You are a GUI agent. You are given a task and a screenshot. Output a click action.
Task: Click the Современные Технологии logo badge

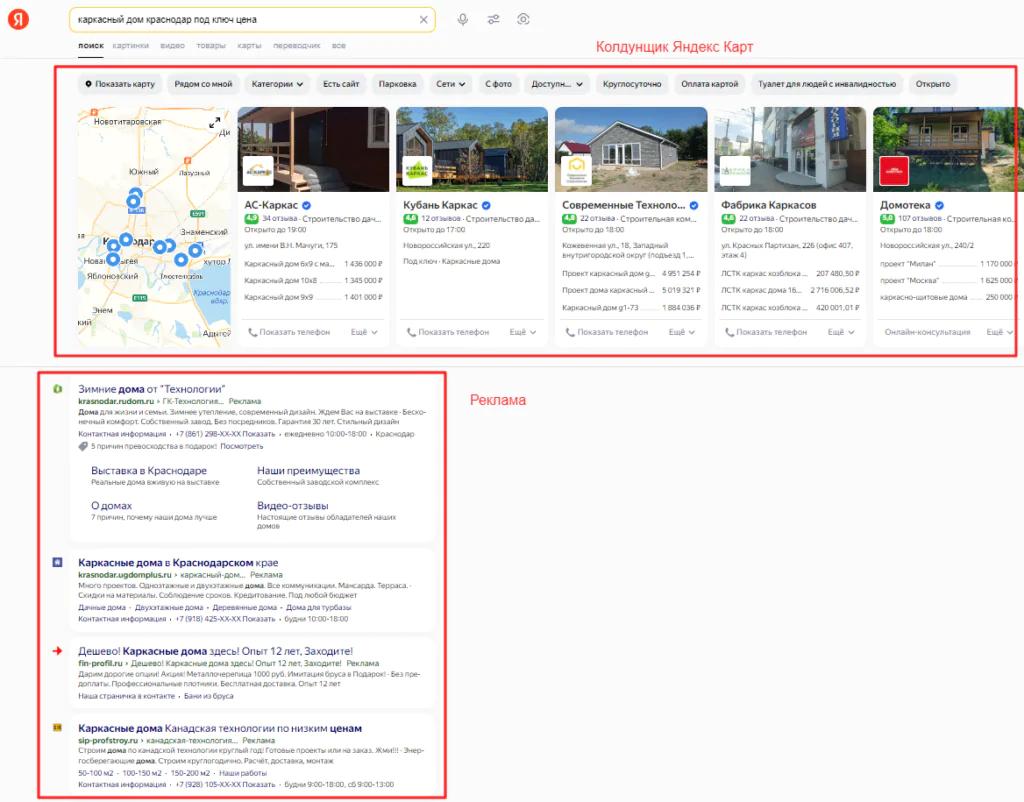point(576,171)
